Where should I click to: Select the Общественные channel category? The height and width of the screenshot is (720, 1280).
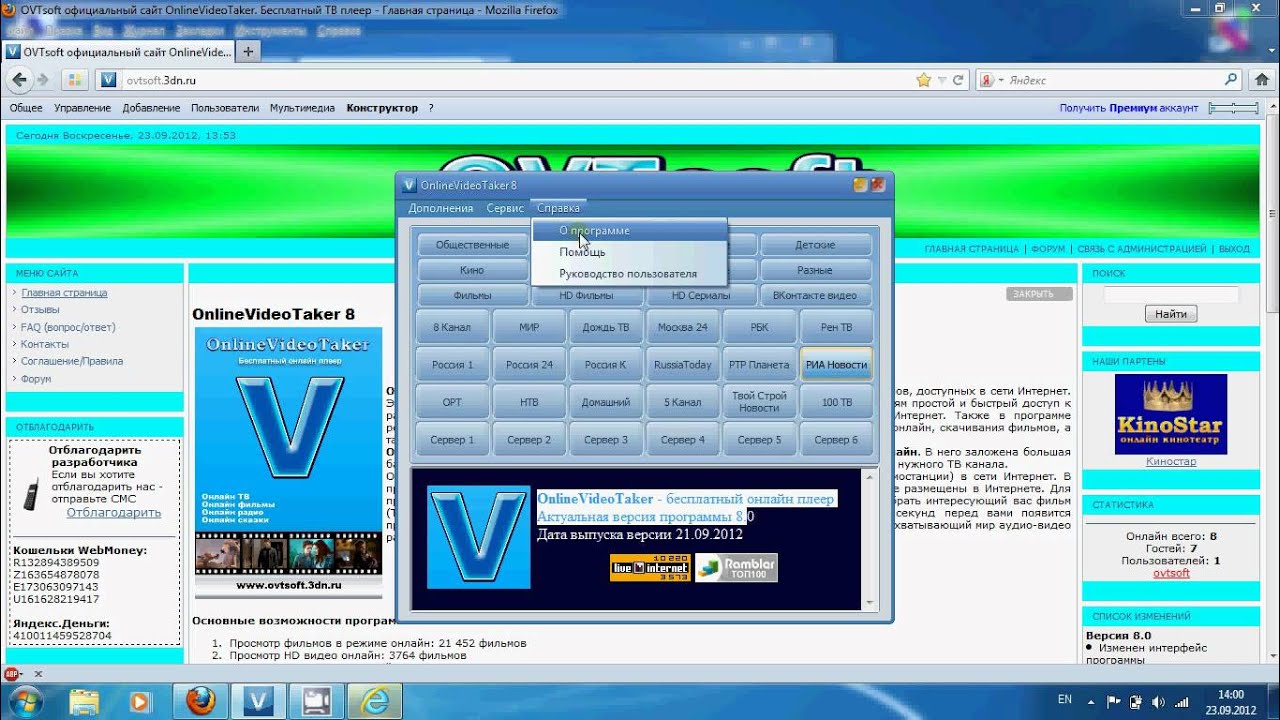[x=472, y=245]
